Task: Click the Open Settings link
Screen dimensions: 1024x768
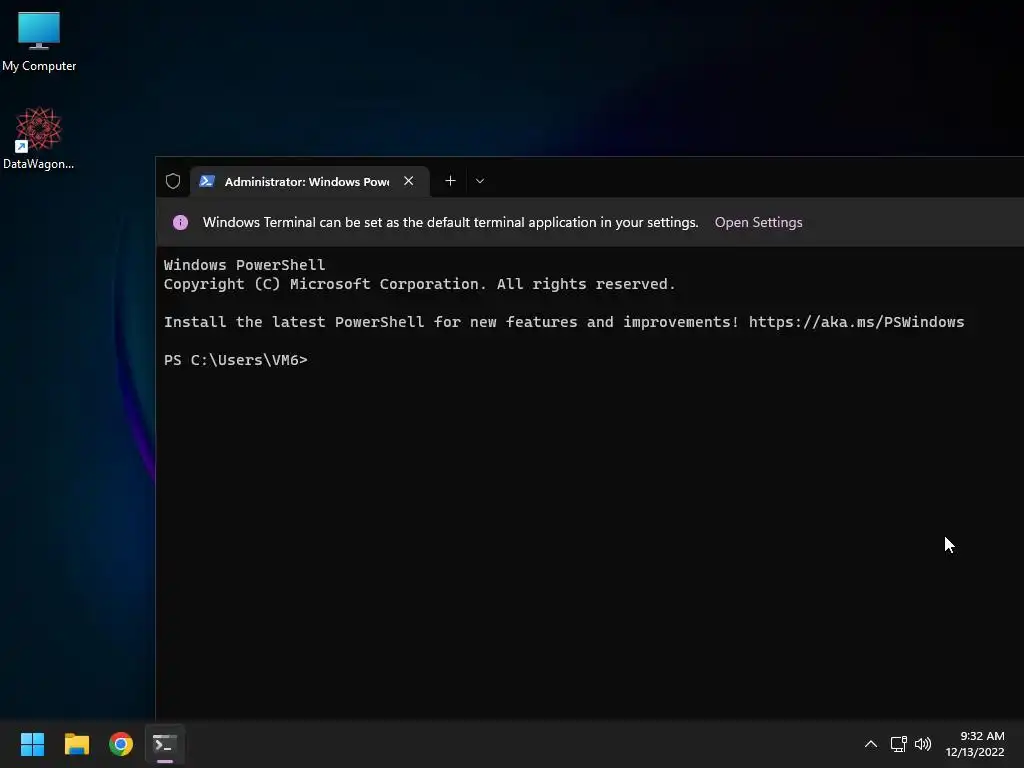Action: [758, 222]
